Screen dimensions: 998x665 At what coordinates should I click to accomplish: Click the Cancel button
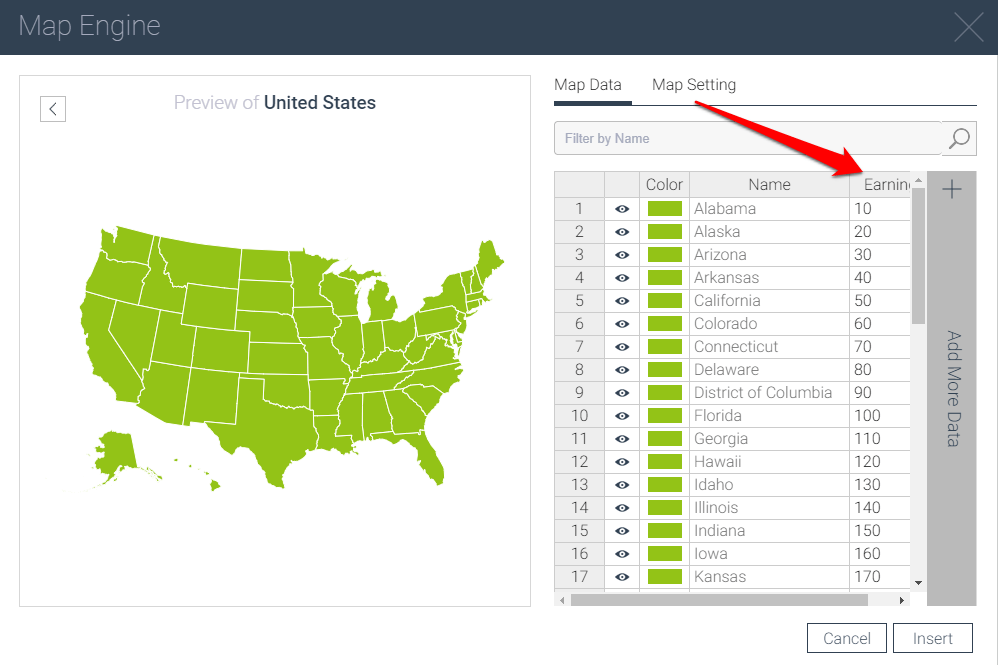pos(846,638)
